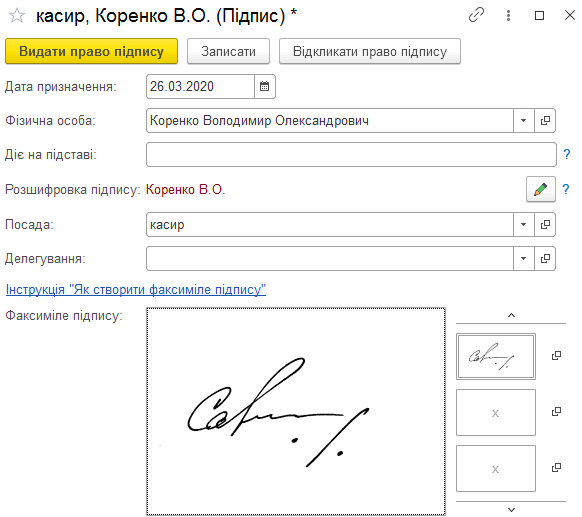Expand the Посада dropdown list
This screenshot has height=517, width=582.
click(524, 225)
